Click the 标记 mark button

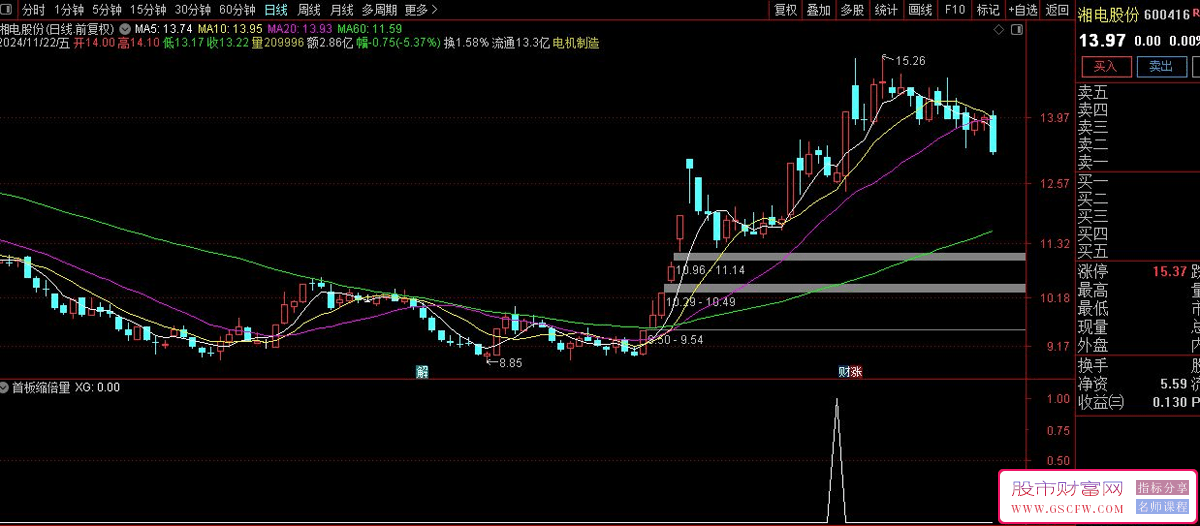[x=987, y=10]
